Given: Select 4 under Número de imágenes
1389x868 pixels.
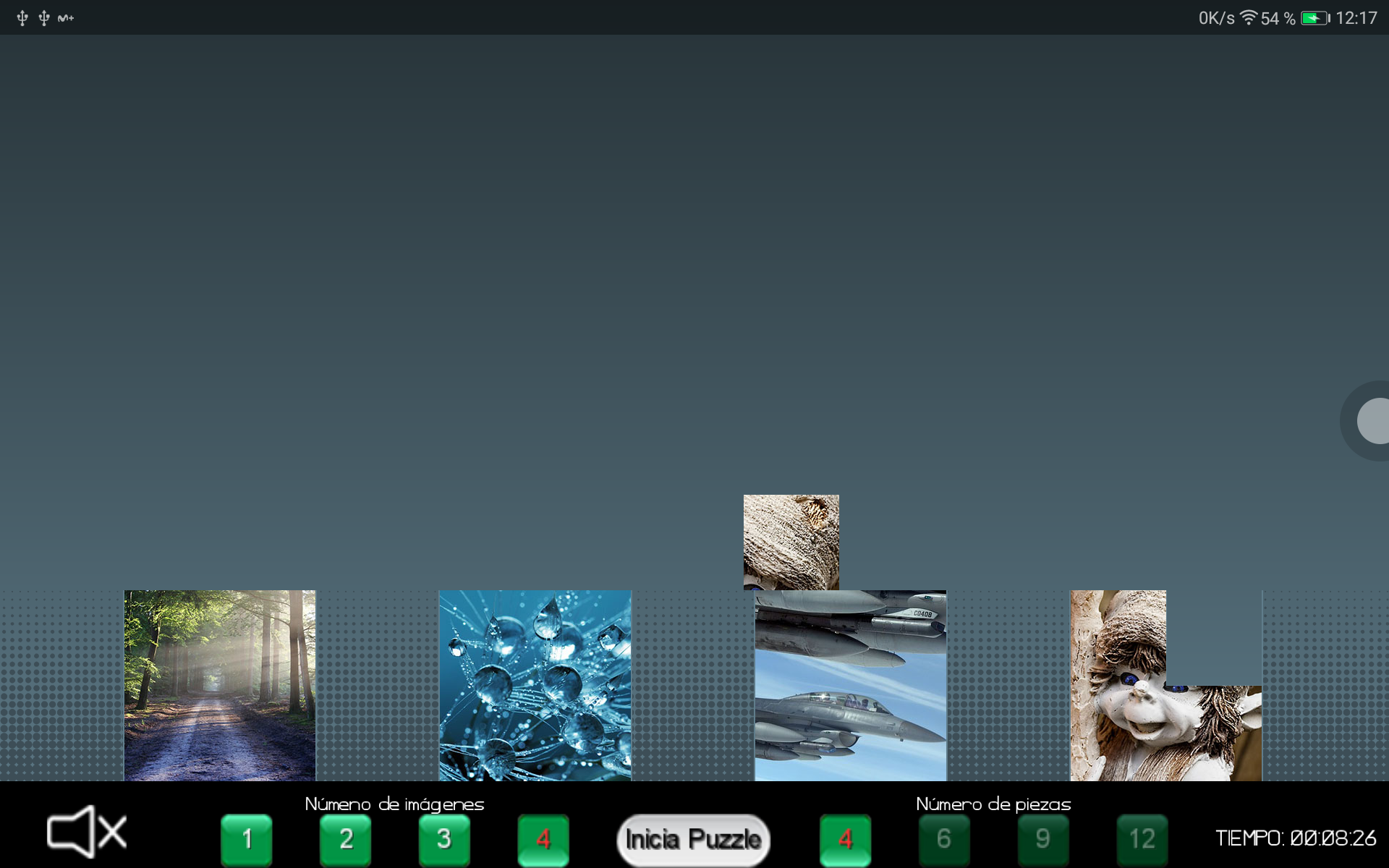Looking at the screenshot, I should pyautogui.click(x=543, y=839).
